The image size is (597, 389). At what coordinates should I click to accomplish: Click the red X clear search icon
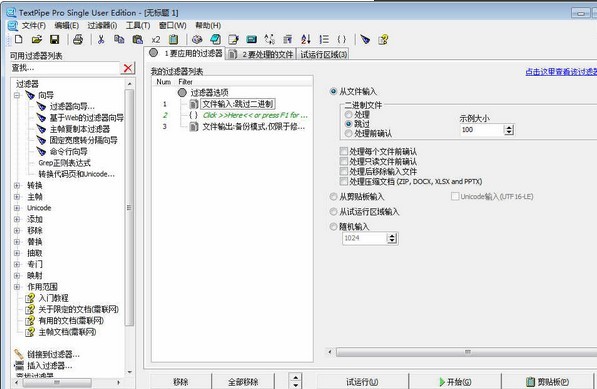[x=128, y=68]
